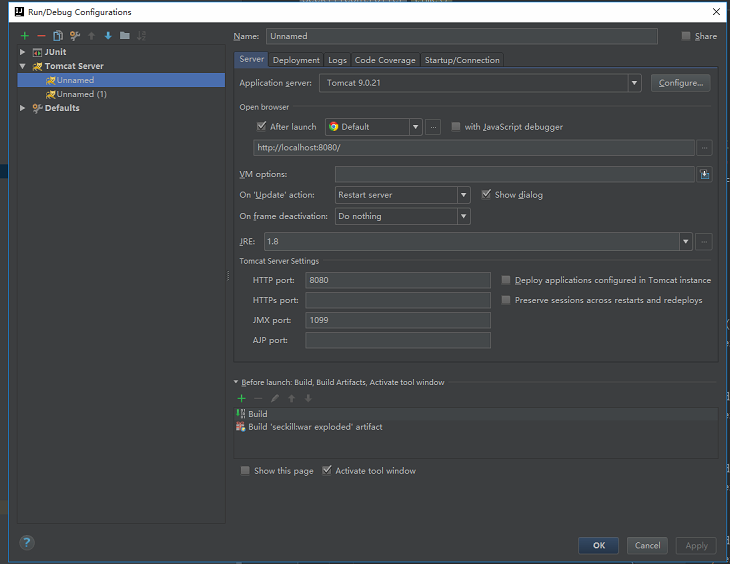
Task: Move configuration down with blue arrow
Action: (x=108, y=36)
